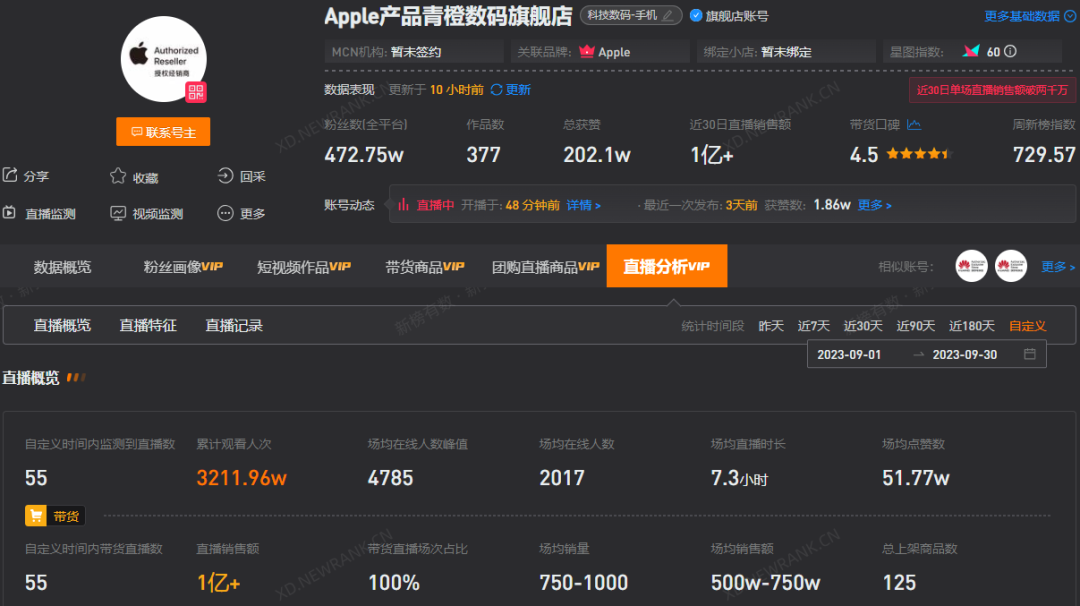
Task: Expand 详情 of current live stream
Action: (x=583, y=205)
